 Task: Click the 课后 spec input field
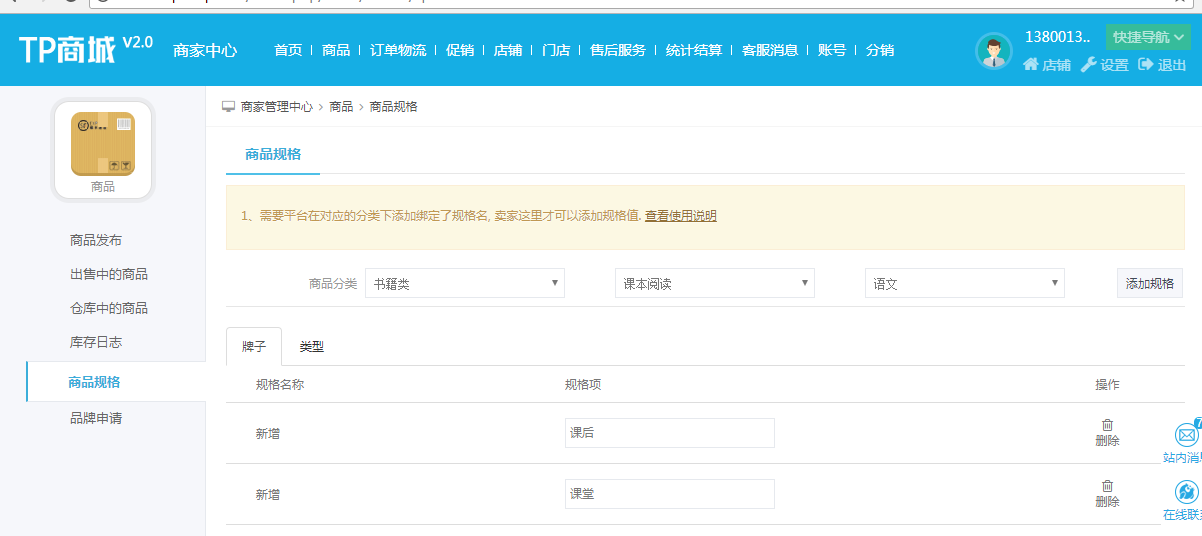pos(669,433)
